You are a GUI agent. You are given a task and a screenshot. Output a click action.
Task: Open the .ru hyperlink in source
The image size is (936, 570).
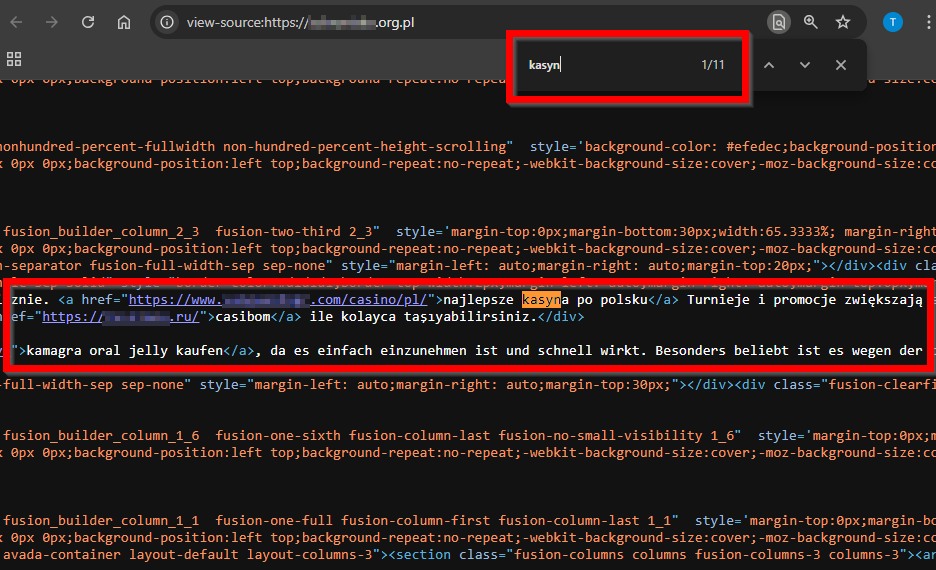pos(122,317)
